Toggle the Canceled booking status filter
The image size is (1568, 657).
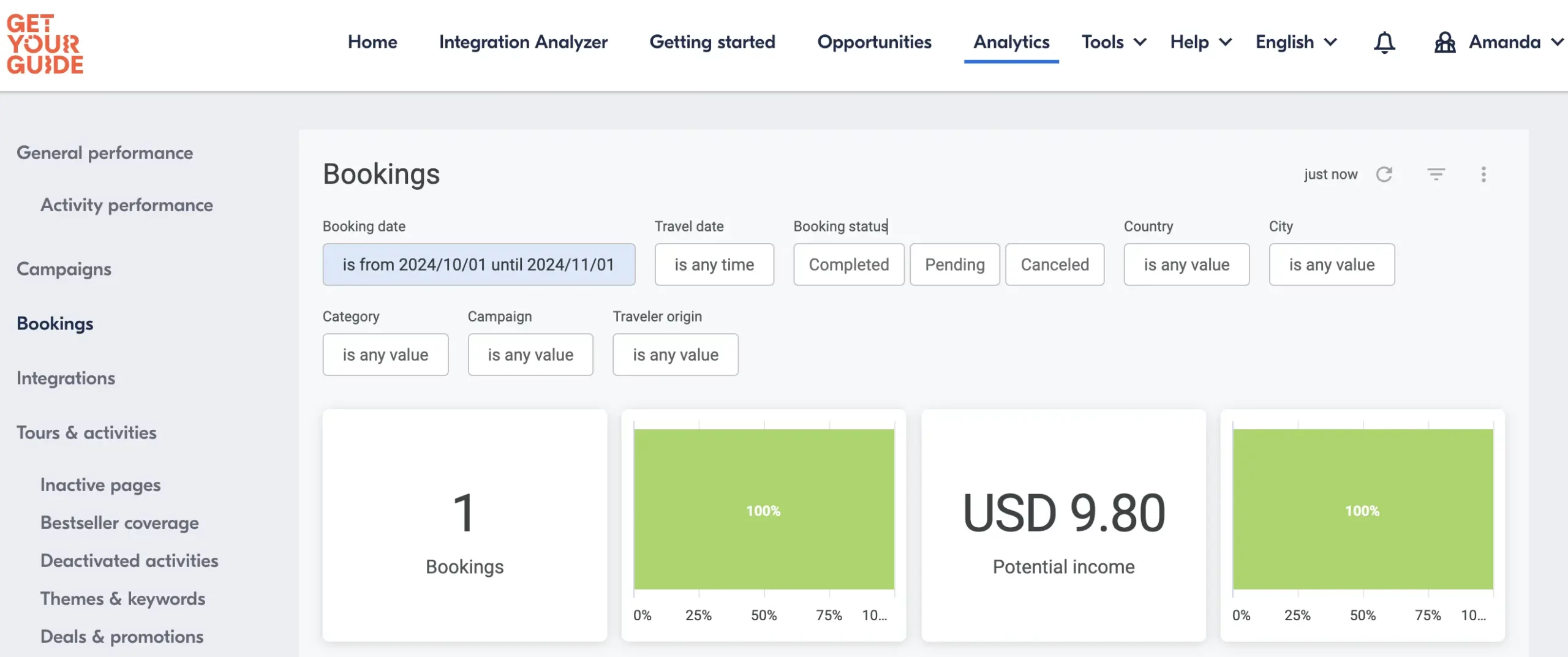(1055, 265)
